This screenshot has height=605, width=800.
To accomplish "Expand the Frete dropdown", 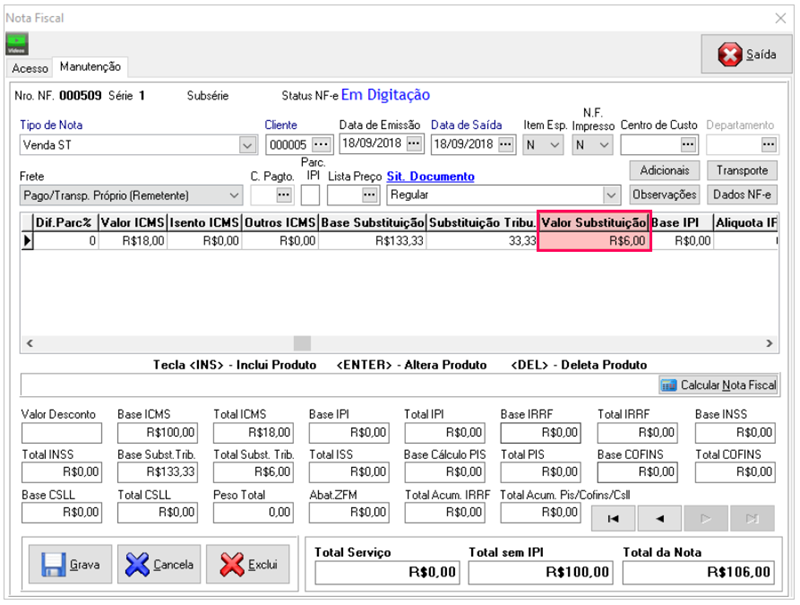I will click(x=233, y=195).
